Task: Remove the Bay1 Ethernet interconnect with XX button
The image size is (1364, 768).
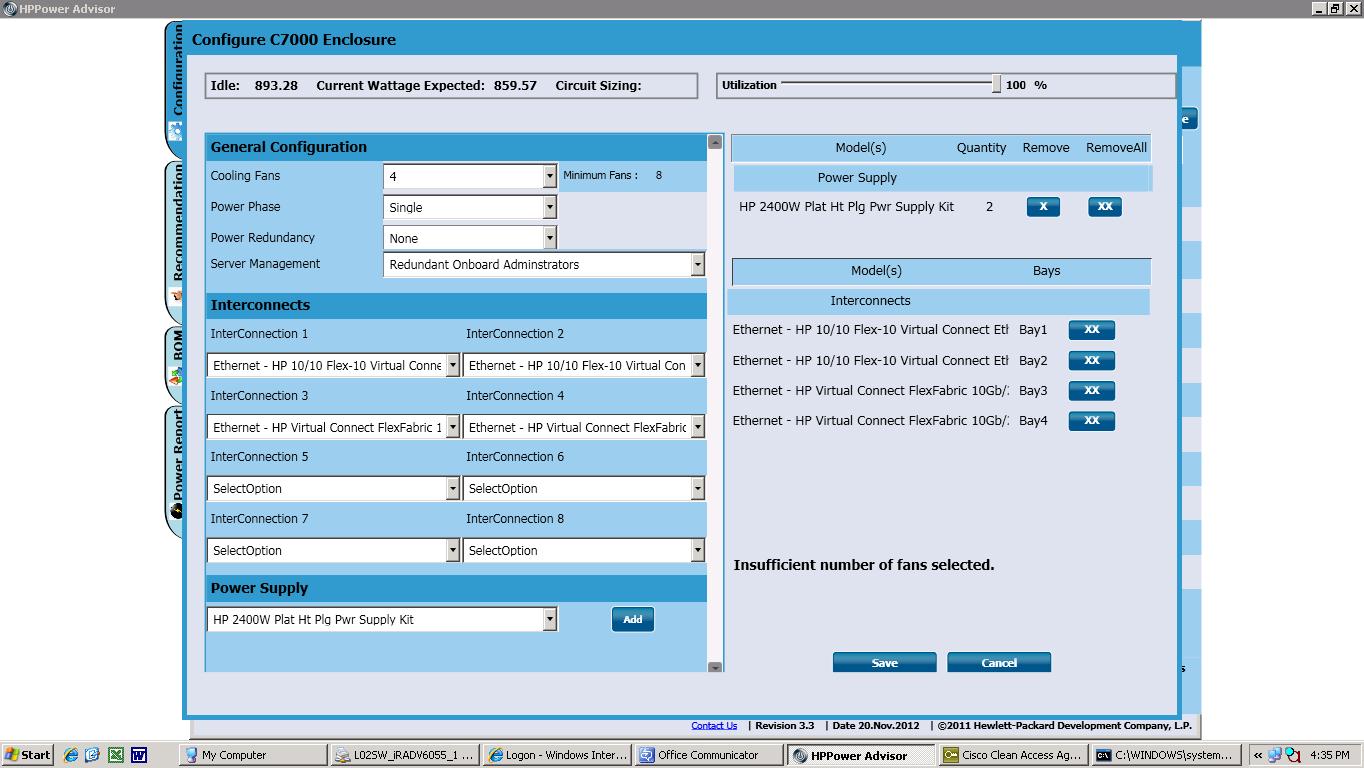Action: tap(1090, 329)
